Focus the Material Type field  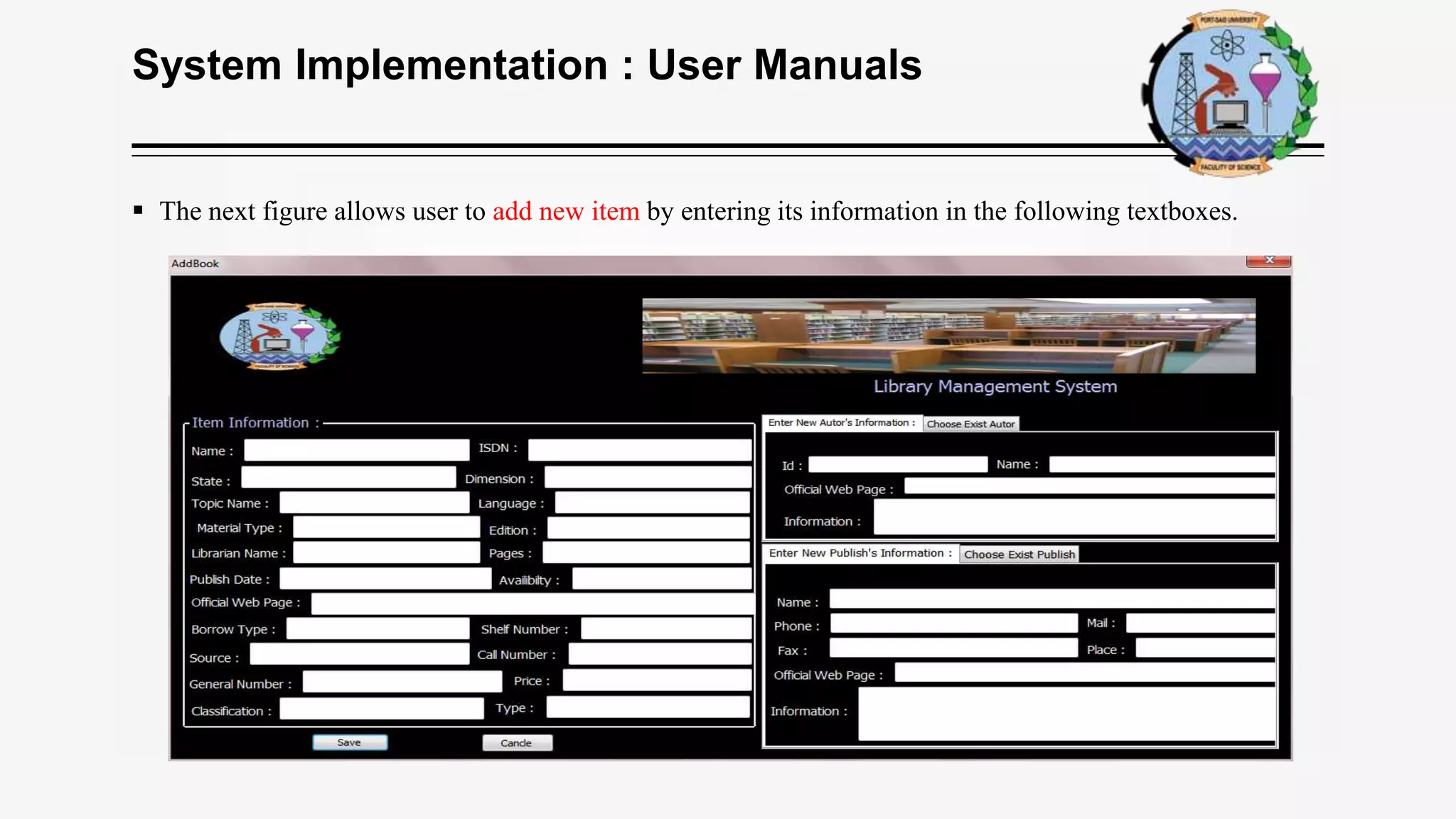(x=387, y=528)
